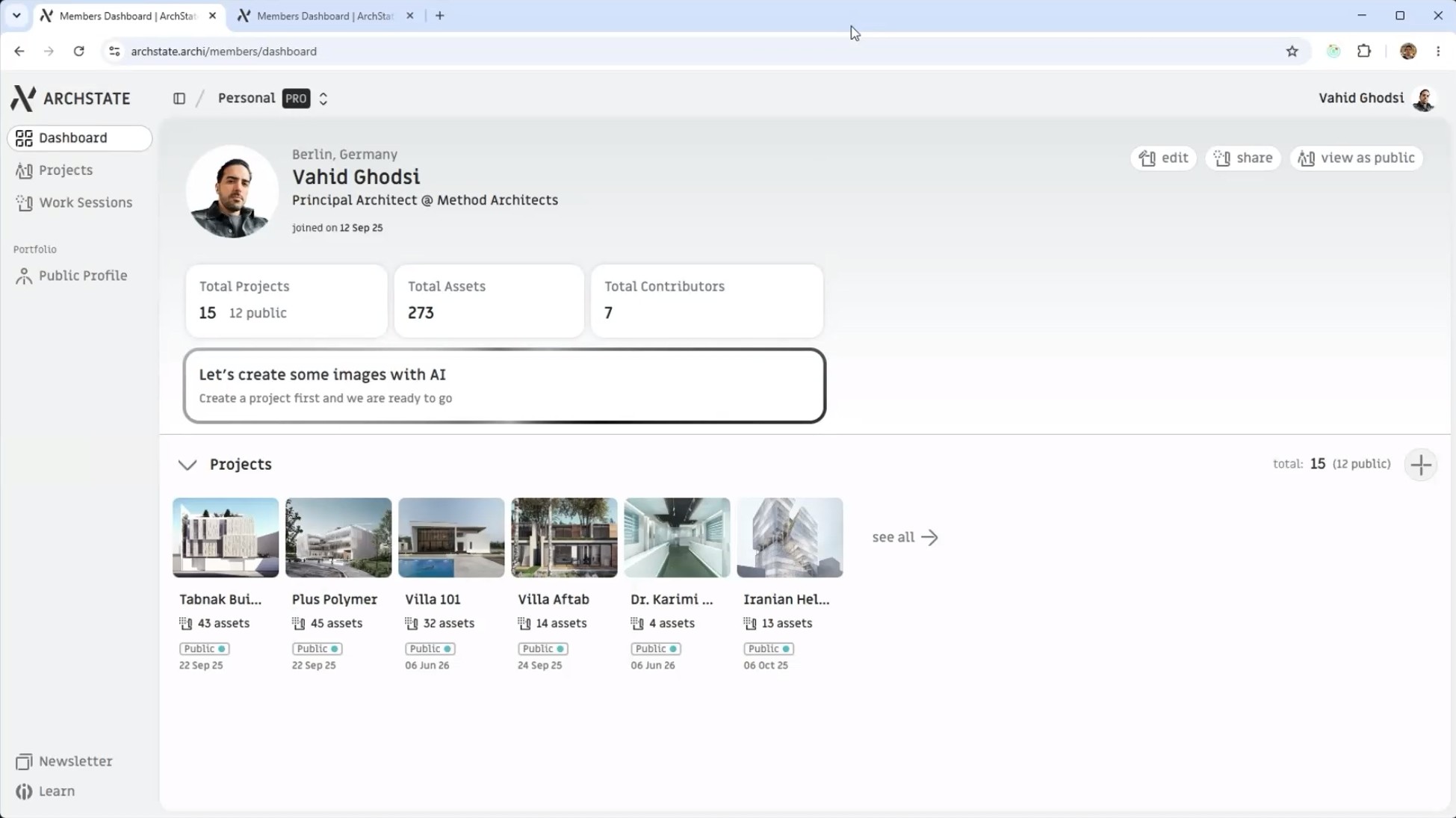Open a new browser tab
1456x818 pixels.
440,16
